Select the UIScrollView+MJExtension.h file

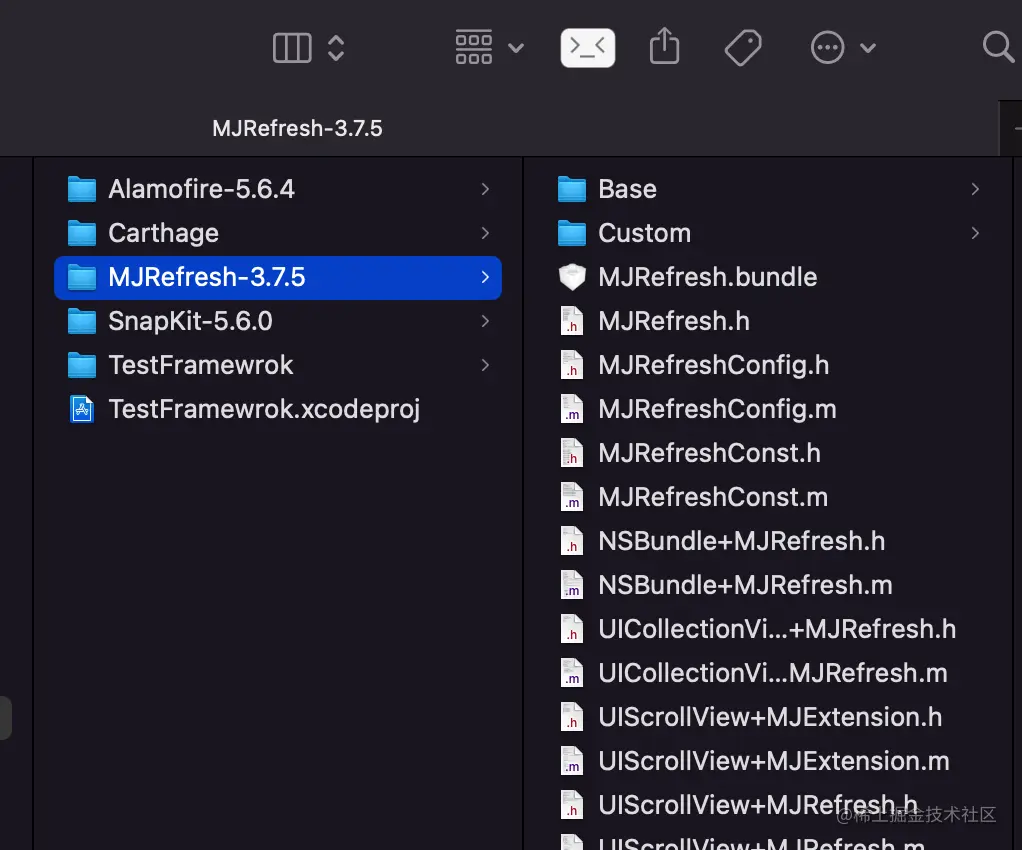(x=770, y=717)
